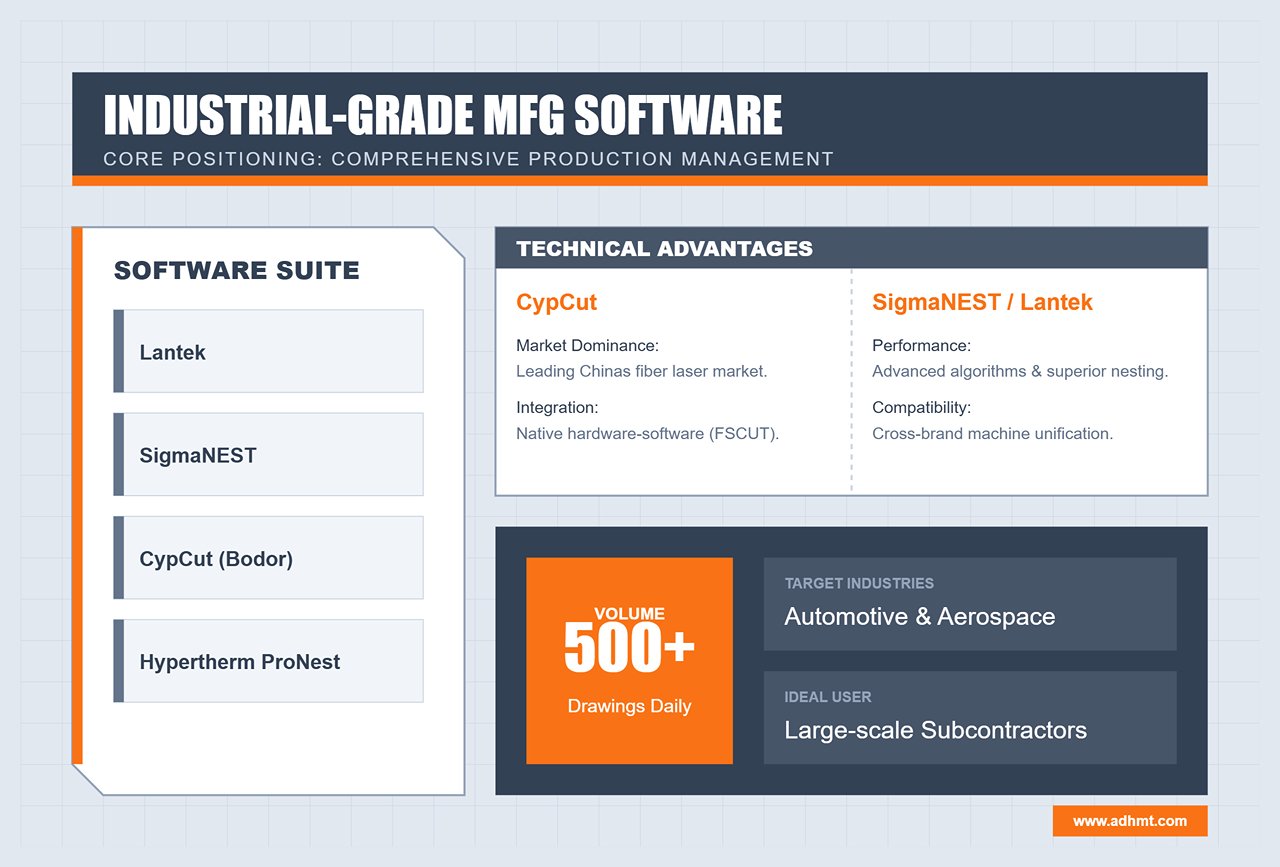This screenshot has width=1280, height=867.
Task: Click the Native hardware-software (FSCUT) text
Action: pyautogui.click(x=647, y=433)
